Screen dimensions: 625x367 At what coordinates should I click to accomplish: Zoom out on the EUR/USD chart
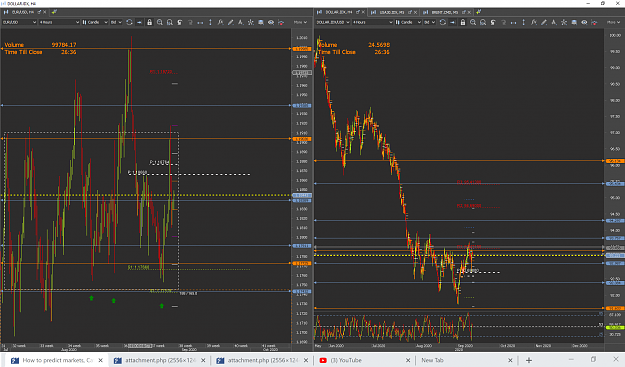coord(170,22)
